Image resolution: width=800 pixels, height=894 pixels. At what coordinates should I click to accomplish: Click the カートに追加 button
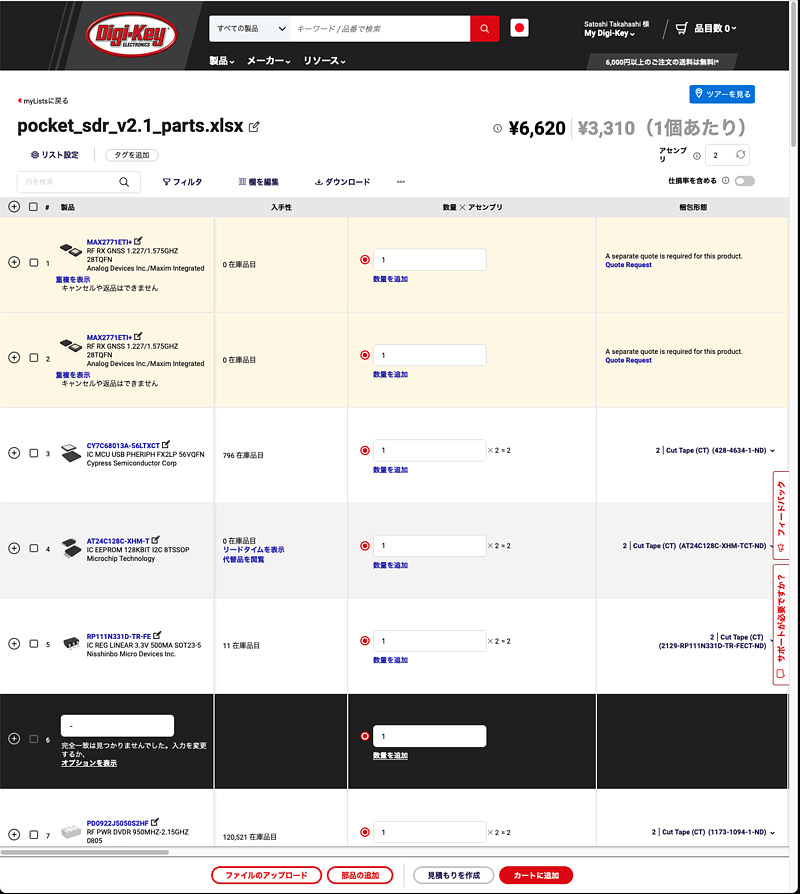(536, 875)
